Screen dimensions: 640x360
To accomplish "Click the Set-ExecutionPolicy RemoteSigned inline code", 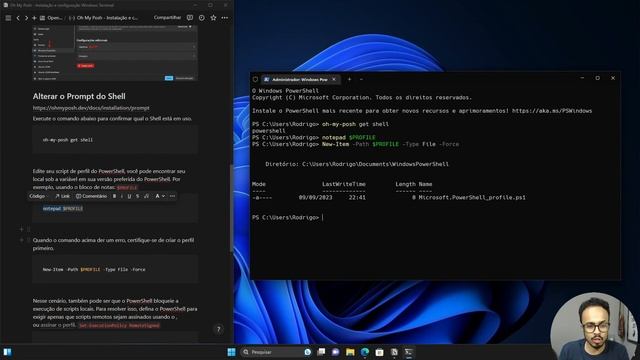I will (119, 326).
